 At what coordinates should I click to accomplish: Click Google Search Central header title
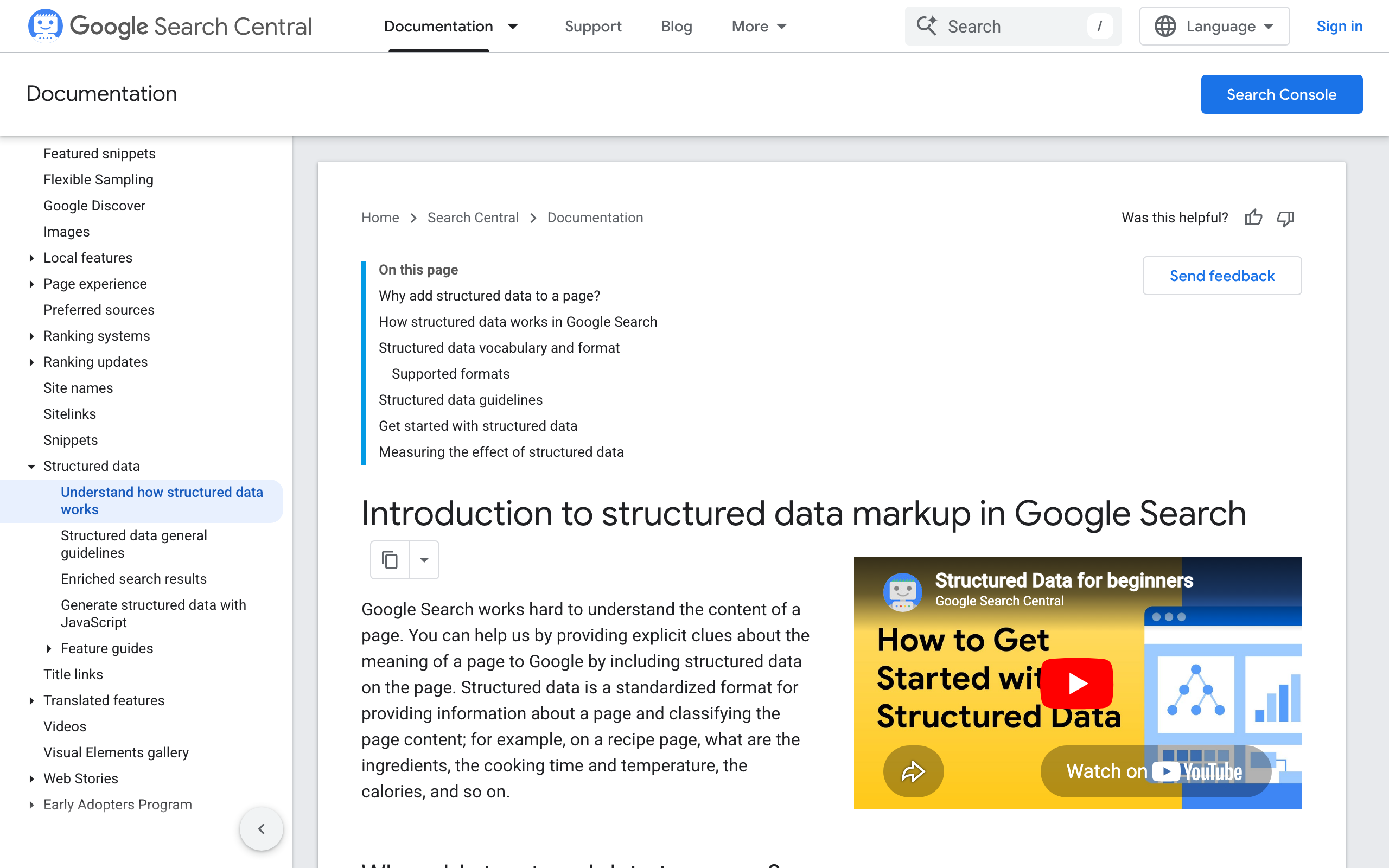(190, 27)
